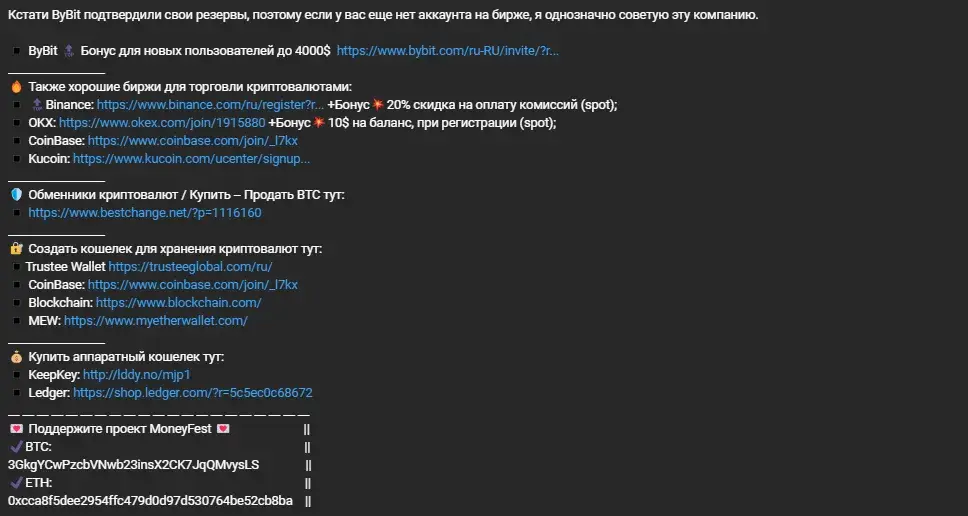Viewport: 968px width, 516px height.
Task: Click the checkmark icon beside ETH
Action: 17,482
